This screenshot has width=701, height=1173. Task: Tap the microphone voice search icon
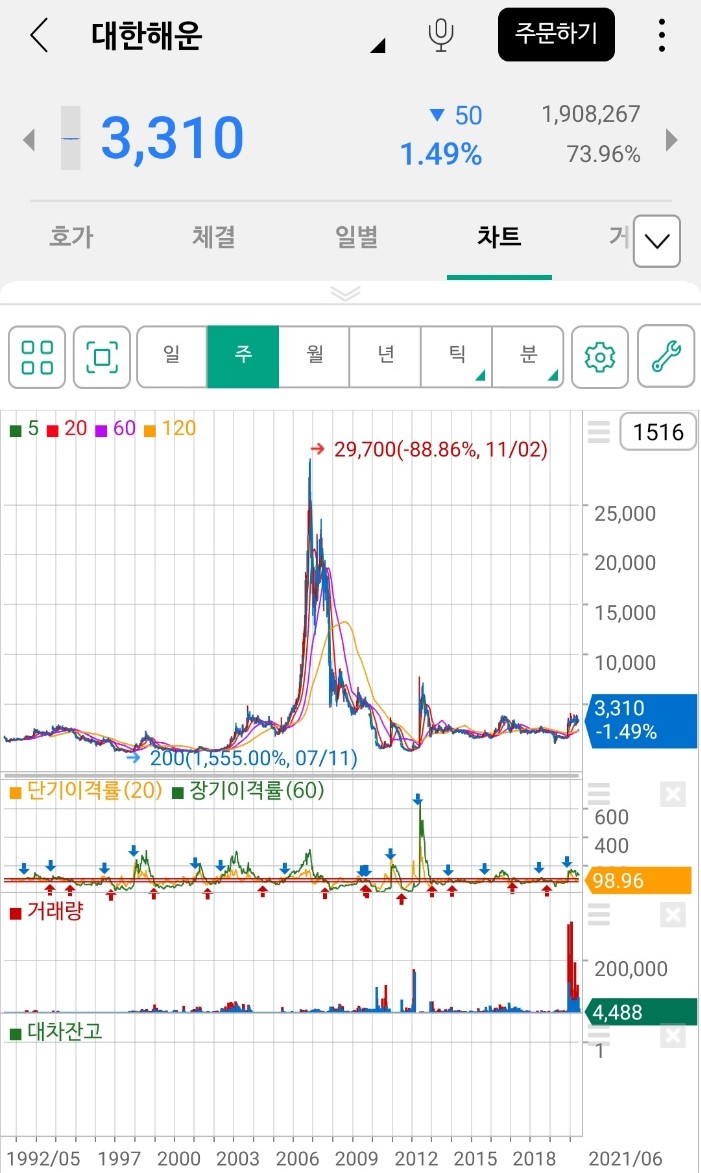[x=441, y=35]
